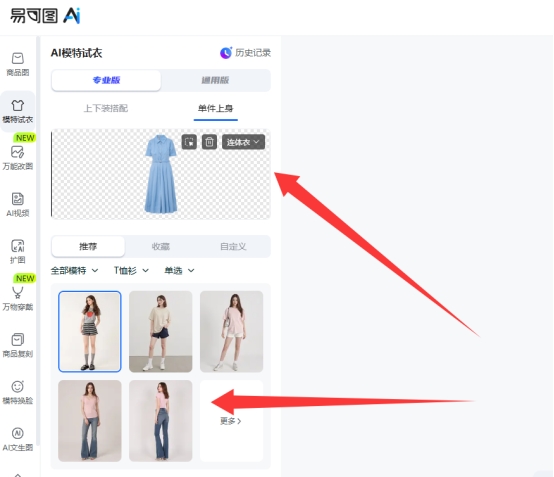Viewport: 554px width, 477px height.
Task: Open the AI文生图 sidebar icon
Action: point(18,433)
